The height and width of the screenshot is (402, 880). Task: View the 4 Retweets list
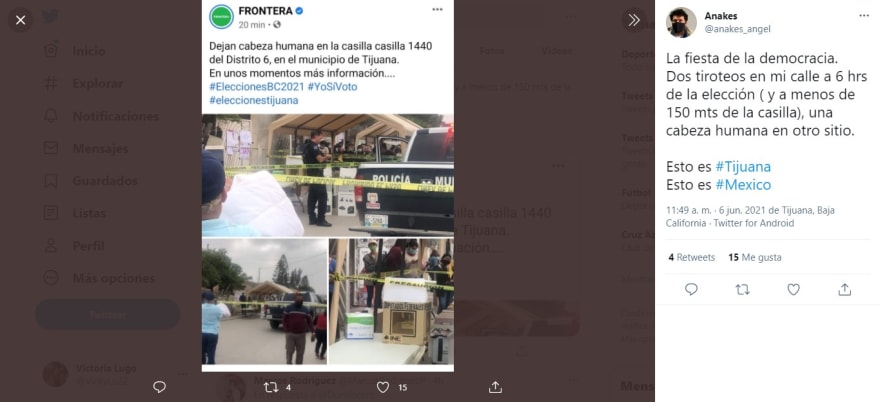691,258
